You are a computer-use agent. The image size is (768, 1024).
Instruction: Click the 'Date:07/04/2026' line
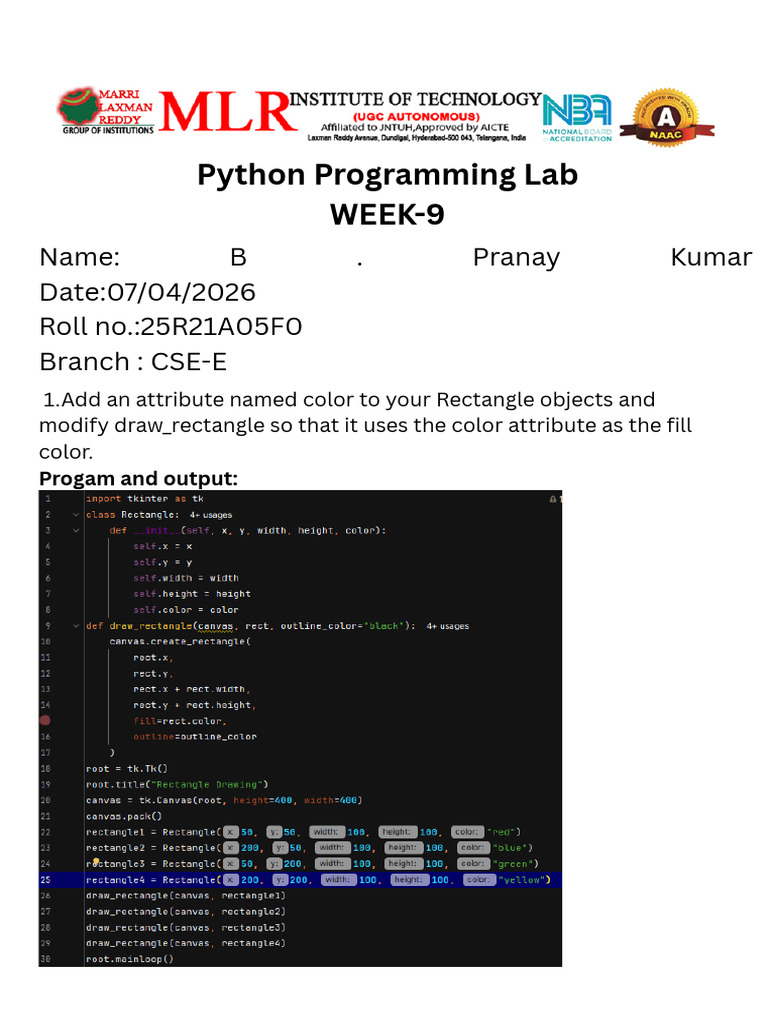148,292
